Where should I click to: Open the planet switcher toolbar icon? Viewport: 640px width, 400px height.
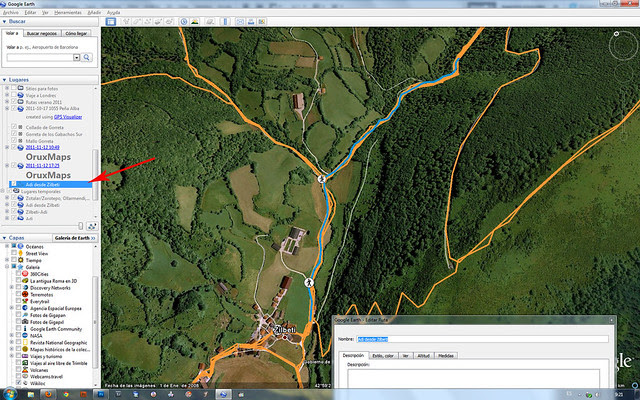tap(210, 22)
